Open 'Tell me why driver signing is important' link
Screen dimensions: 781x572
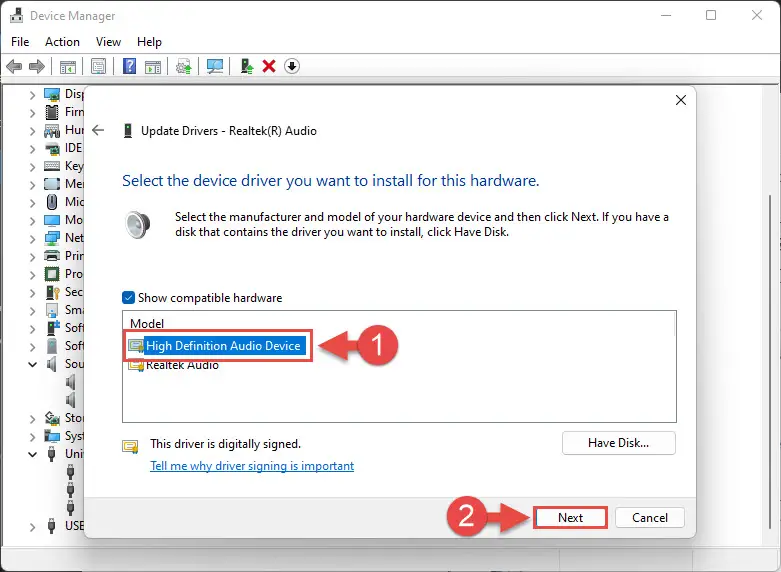coord(252,466)
